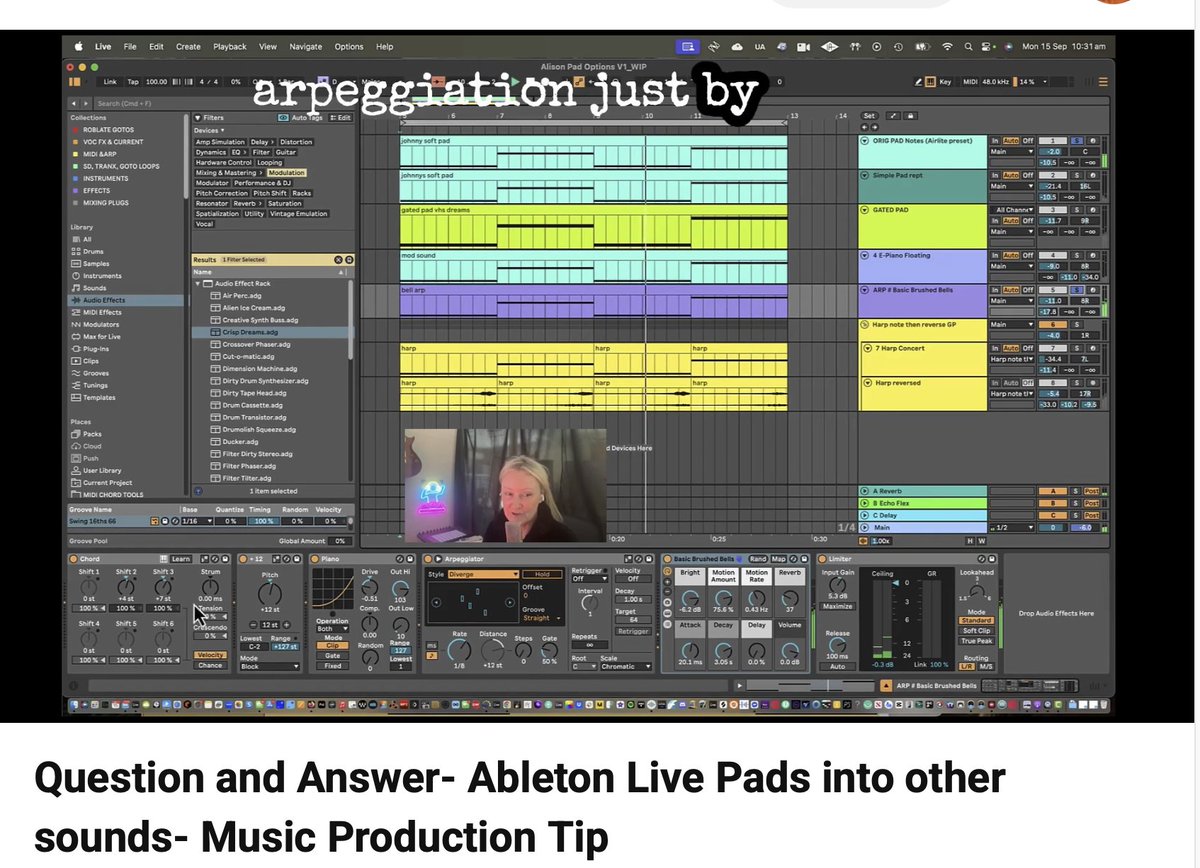This screenshot has height=868, width=1200.
Task: Enable Hold on the Arpeggiator
Action: [543, 574]
